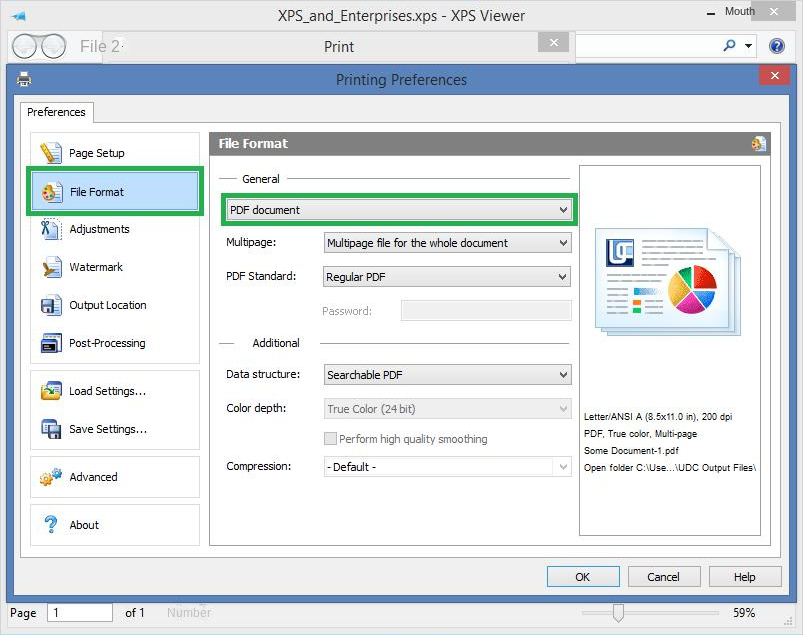Screen dimensions: 803x635
Task: Click the PDF document preview thumbnail
Action: point(668,282)
